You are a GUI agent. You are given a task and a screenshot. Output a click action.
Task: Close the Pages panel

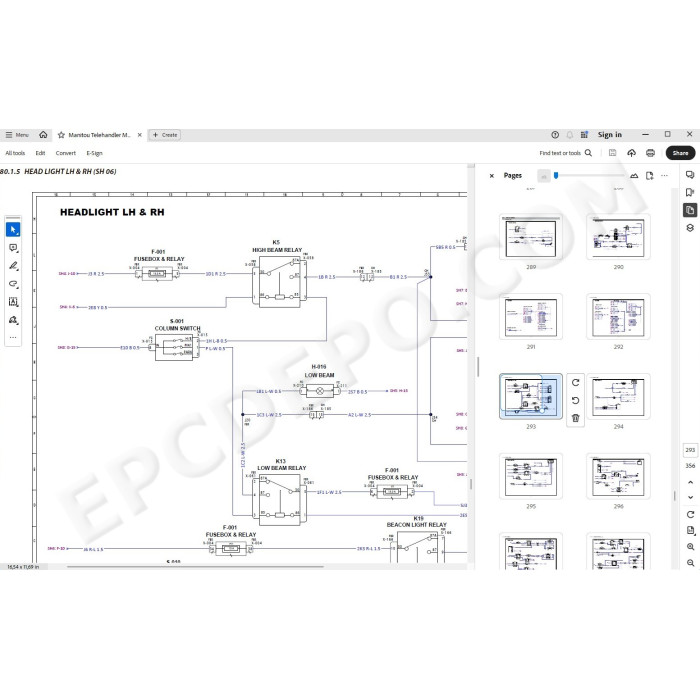492,176
